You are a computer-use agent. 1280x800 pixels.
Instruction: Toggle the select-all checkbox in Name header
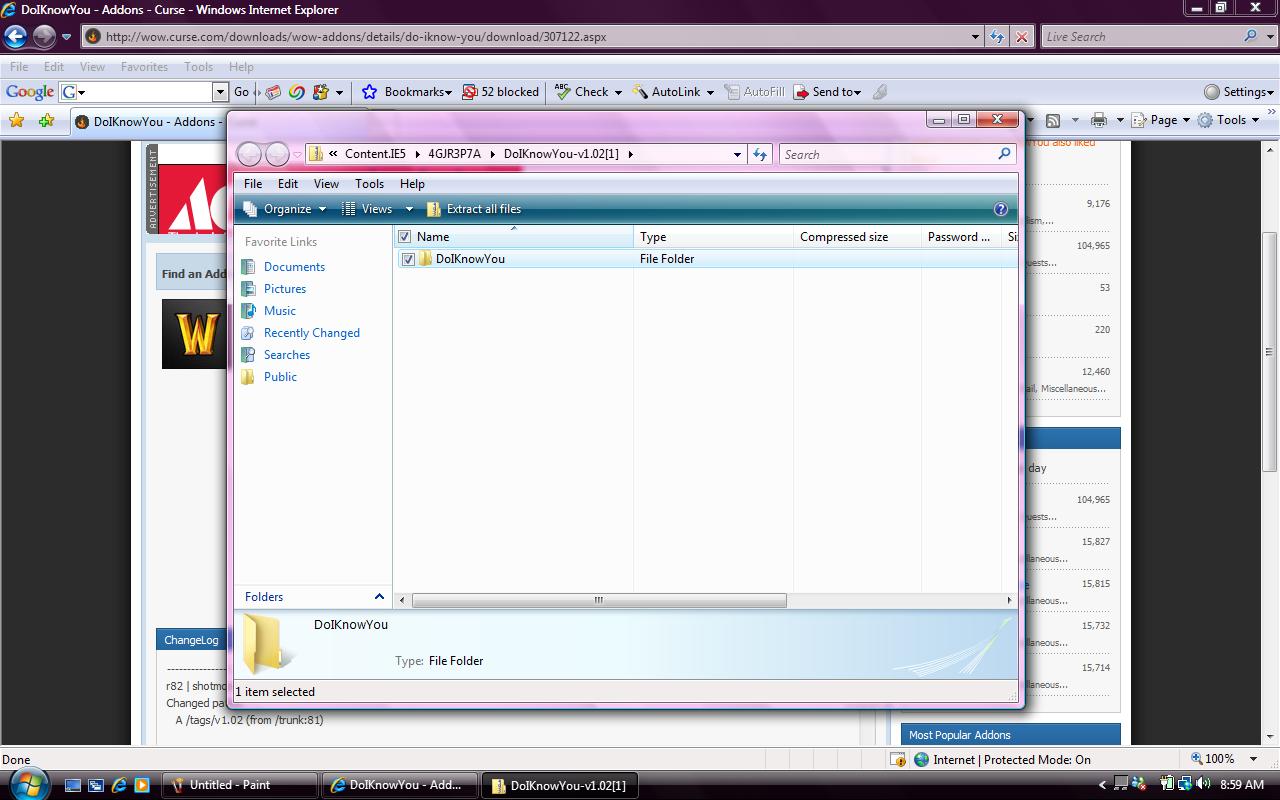pyautogui.click(x=405, y=237)
